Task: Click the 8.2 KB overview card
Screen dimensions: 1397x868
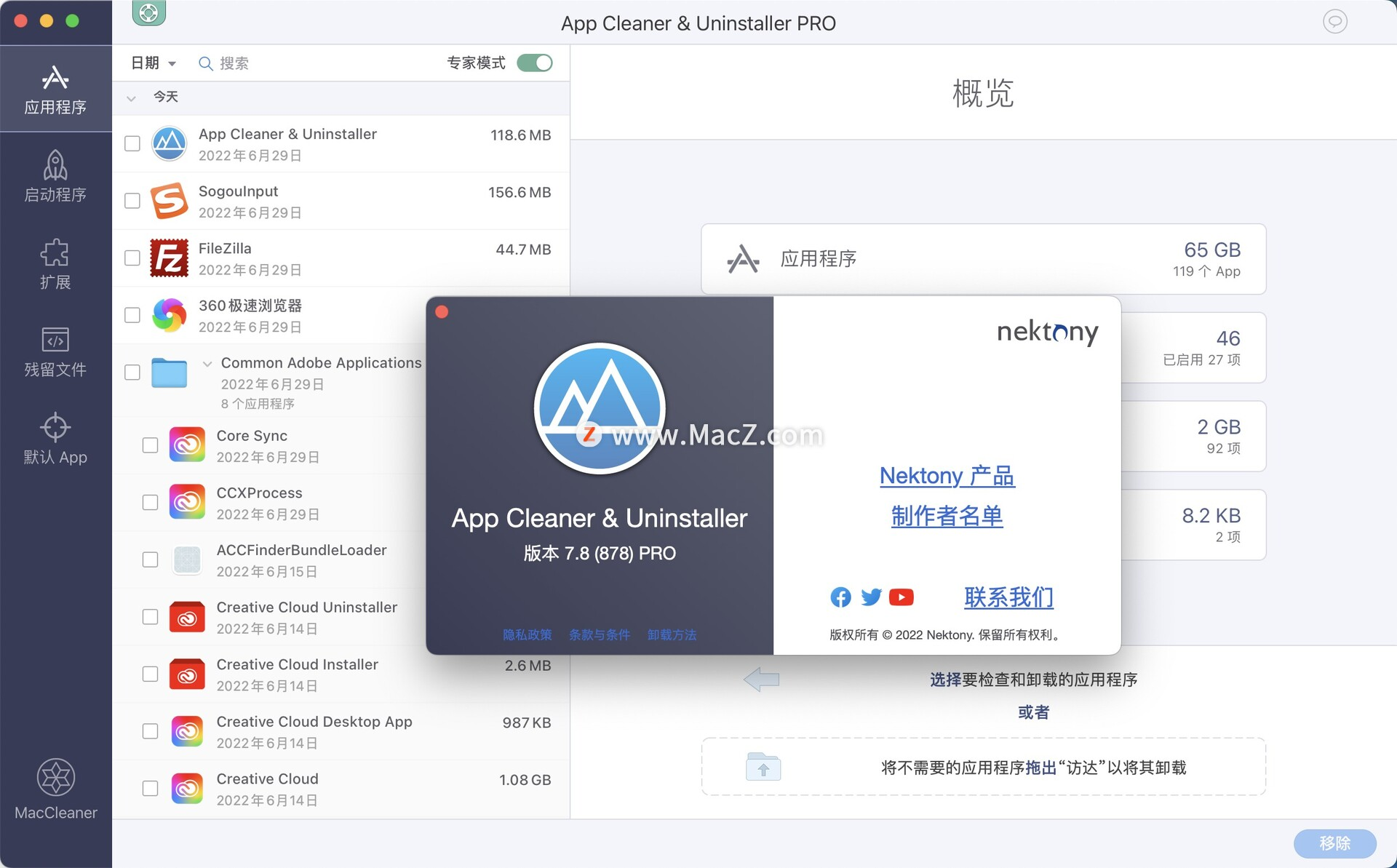Action: tap(1193, 525)
